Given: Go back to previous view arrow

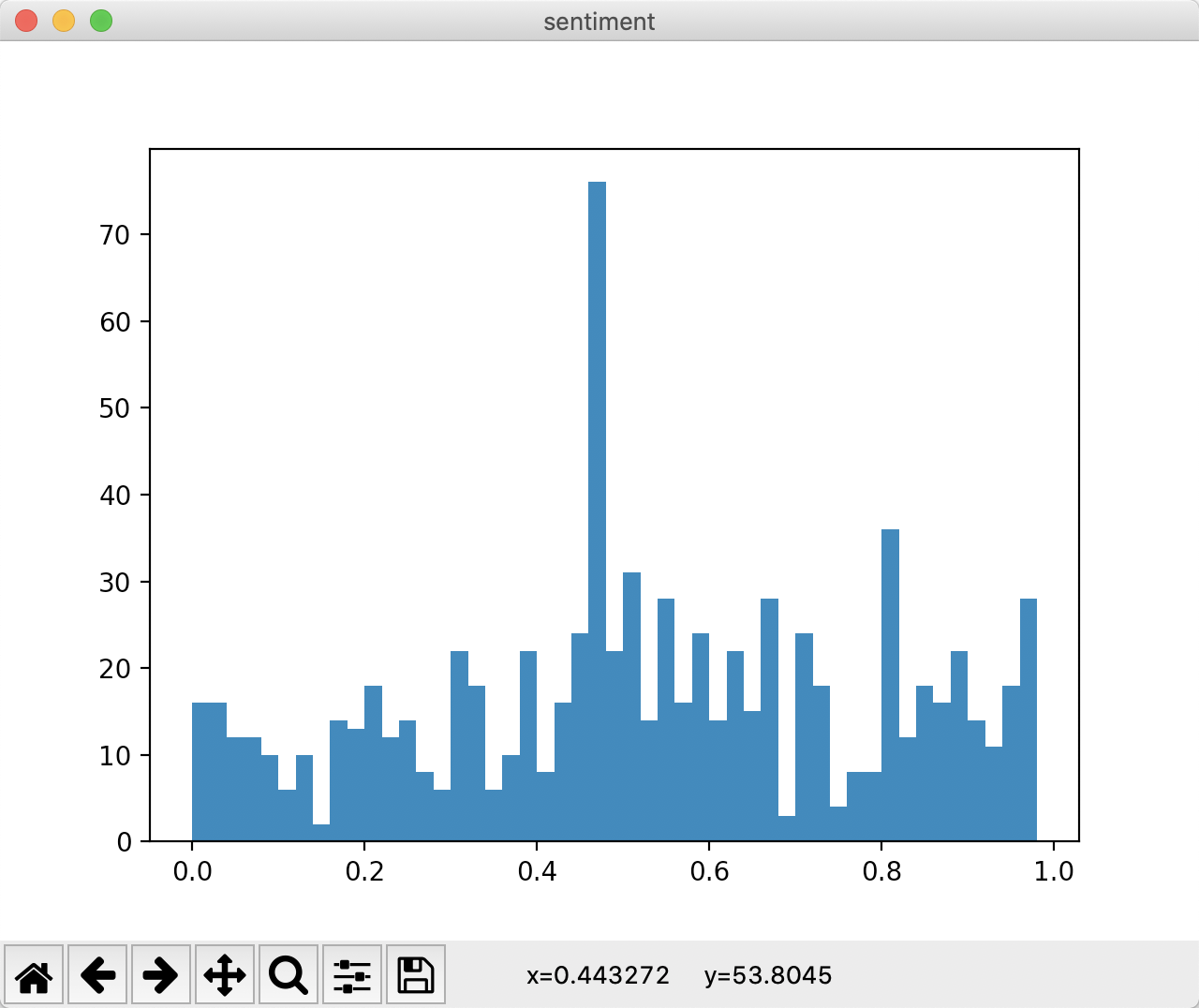Looking at the screenshot, I should click(x=97, y=975).
